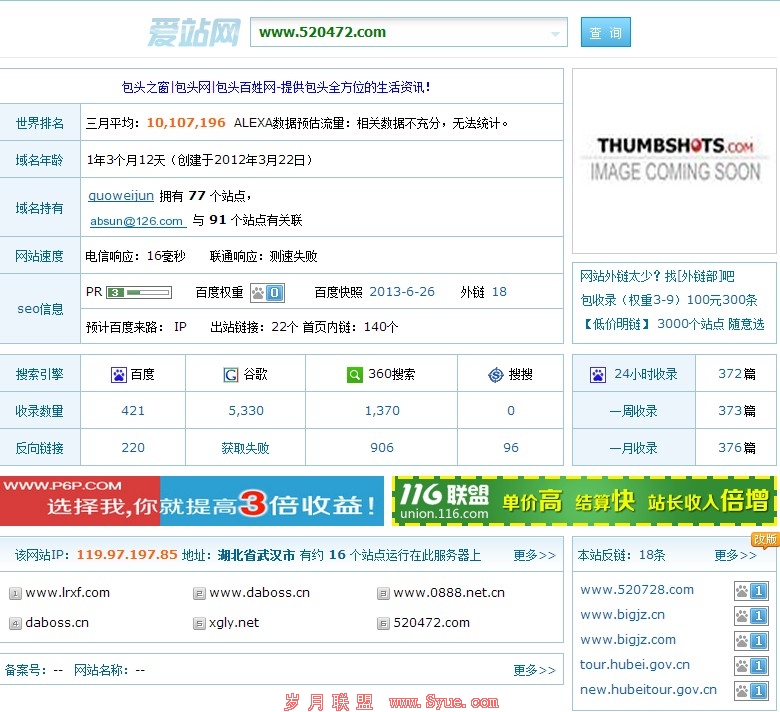Click the 搜搜 engine icon
The height and width of the screenshot is (712, 780).
496,375
